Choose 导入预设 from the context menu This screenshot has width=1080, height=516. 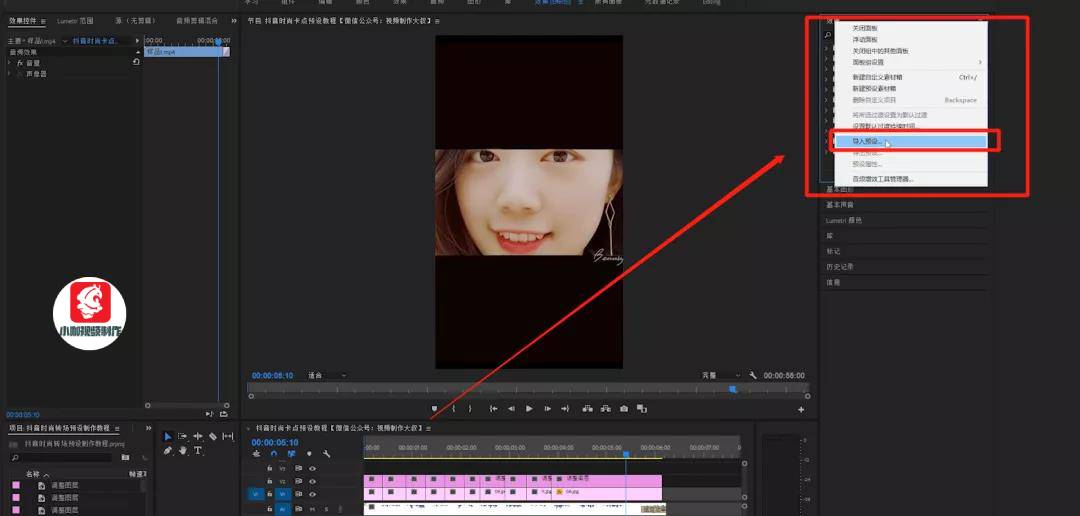tap(910, 141)
